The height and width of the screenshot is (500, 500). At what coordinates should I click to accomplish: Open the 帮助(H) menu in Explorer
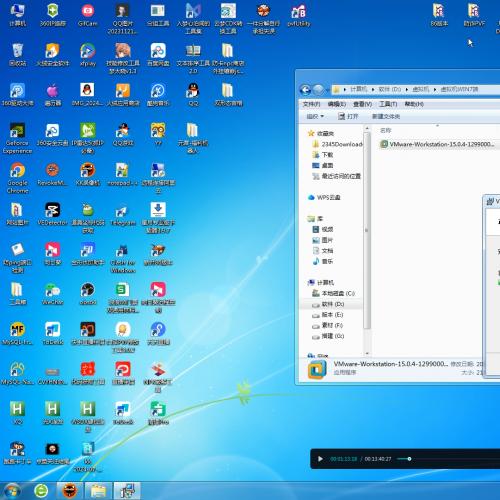point(414,104)
